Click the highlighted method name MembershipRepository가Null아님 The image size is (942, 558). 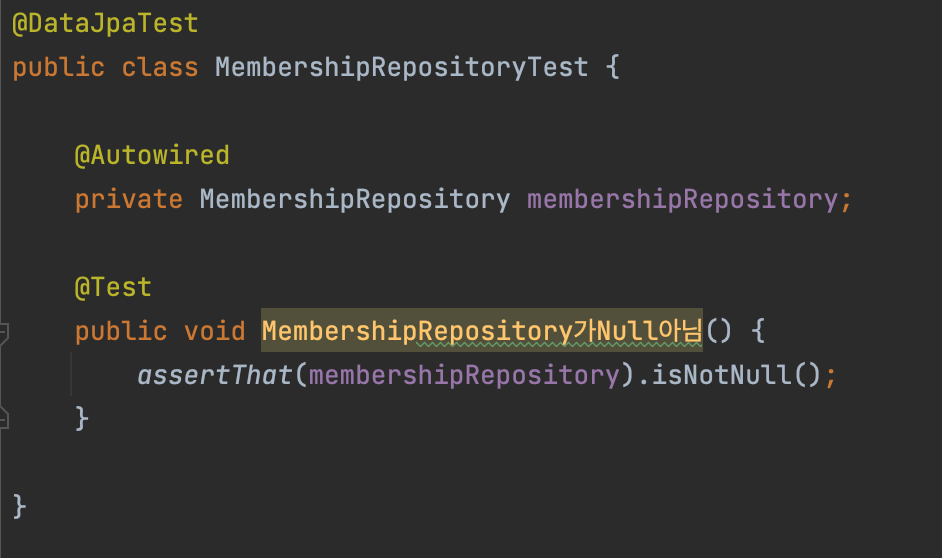click(x=482, y=331)
